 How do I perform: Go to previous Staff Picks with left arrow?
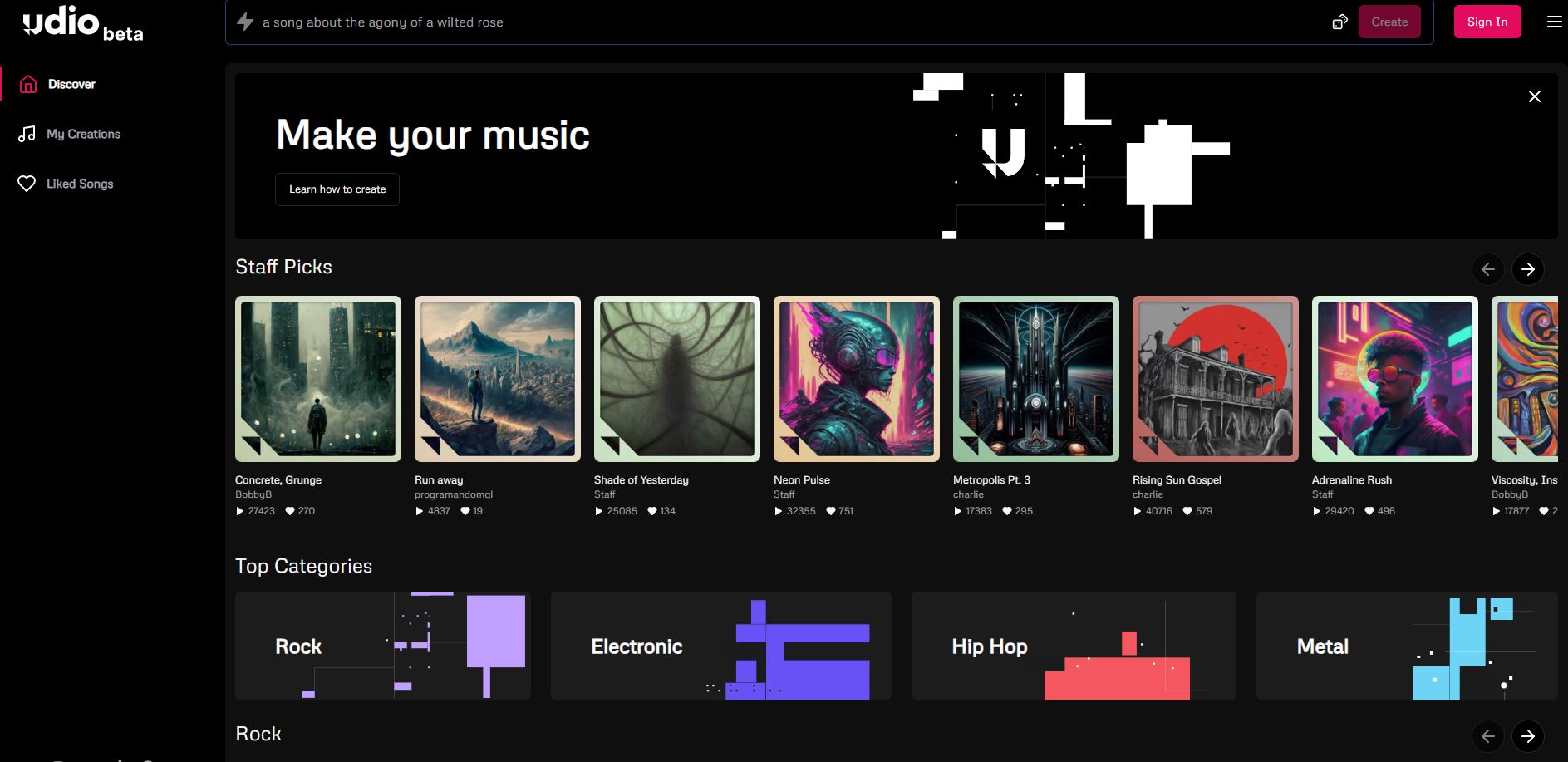tap(1487, 269)
